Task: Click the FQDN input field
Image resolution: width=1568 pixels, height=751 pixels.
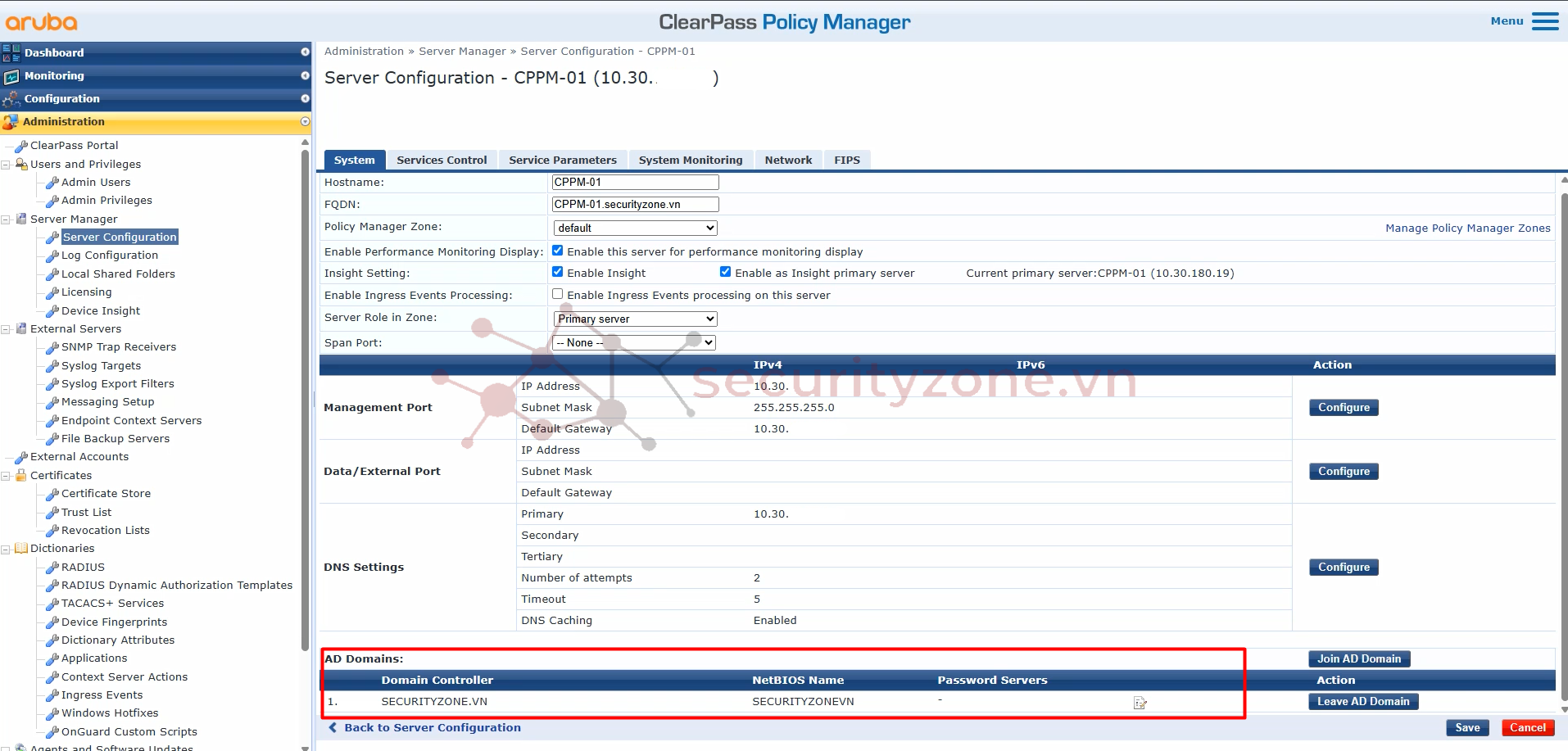Action: 635,204
